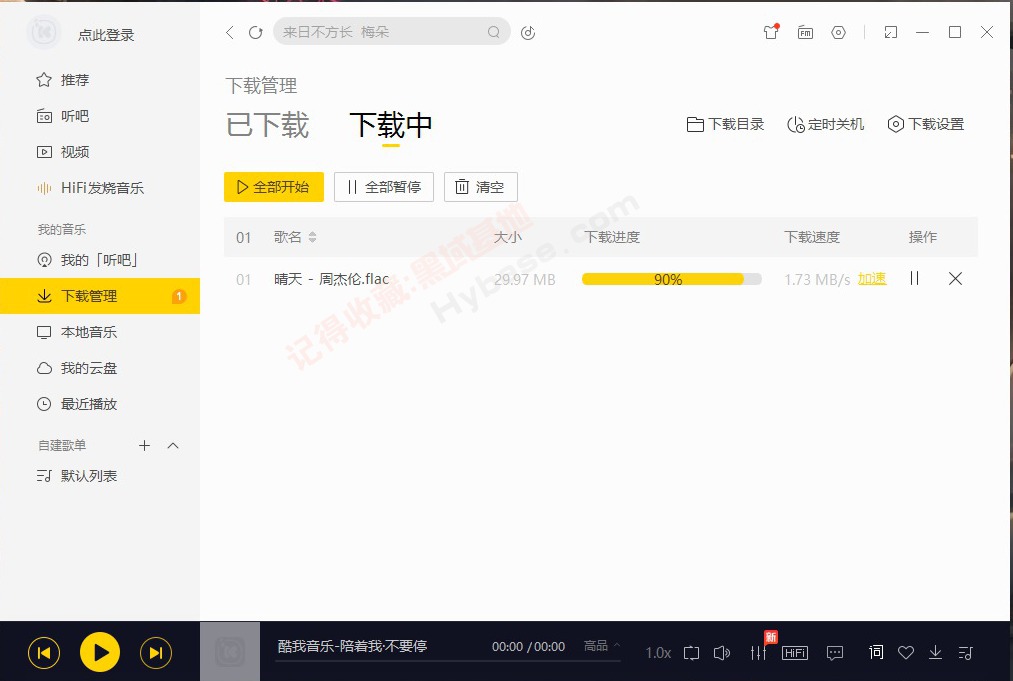Select 下载管理 in the sidebar
Viewport: 1013px width, 681px height.
100,296
